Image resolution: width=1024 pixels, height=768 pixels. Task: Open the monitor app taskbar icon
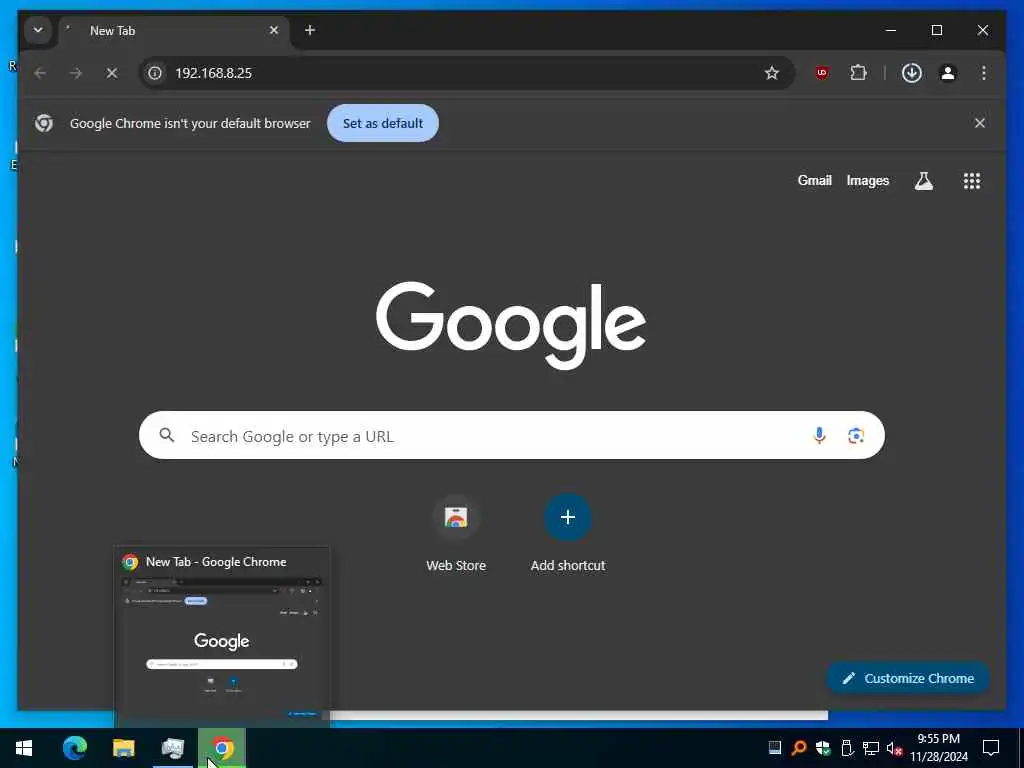pos(172,748)
